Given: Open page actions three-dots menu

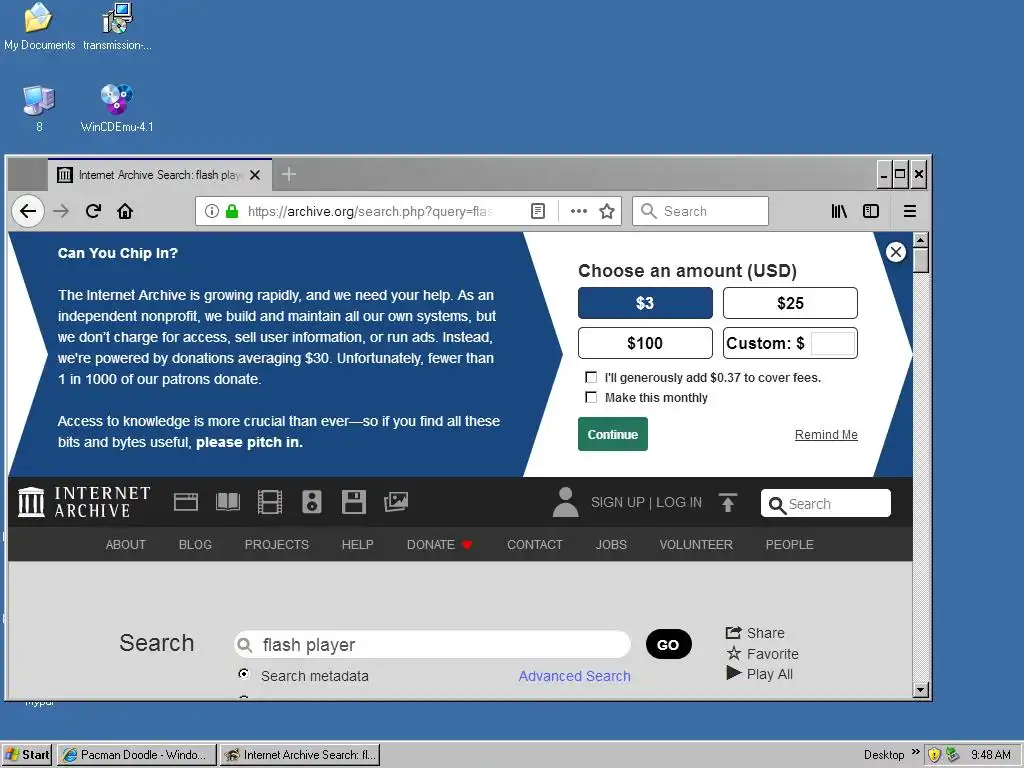Looking at the screenshot, I should coord(579,211).
